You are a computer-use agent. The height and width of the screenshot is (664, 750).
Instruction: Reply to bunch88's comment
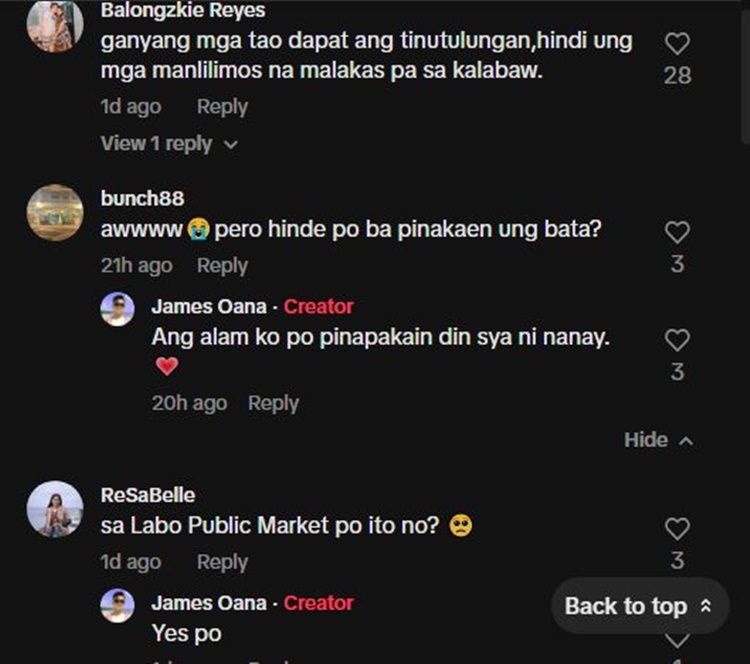[x=222, y=266]
